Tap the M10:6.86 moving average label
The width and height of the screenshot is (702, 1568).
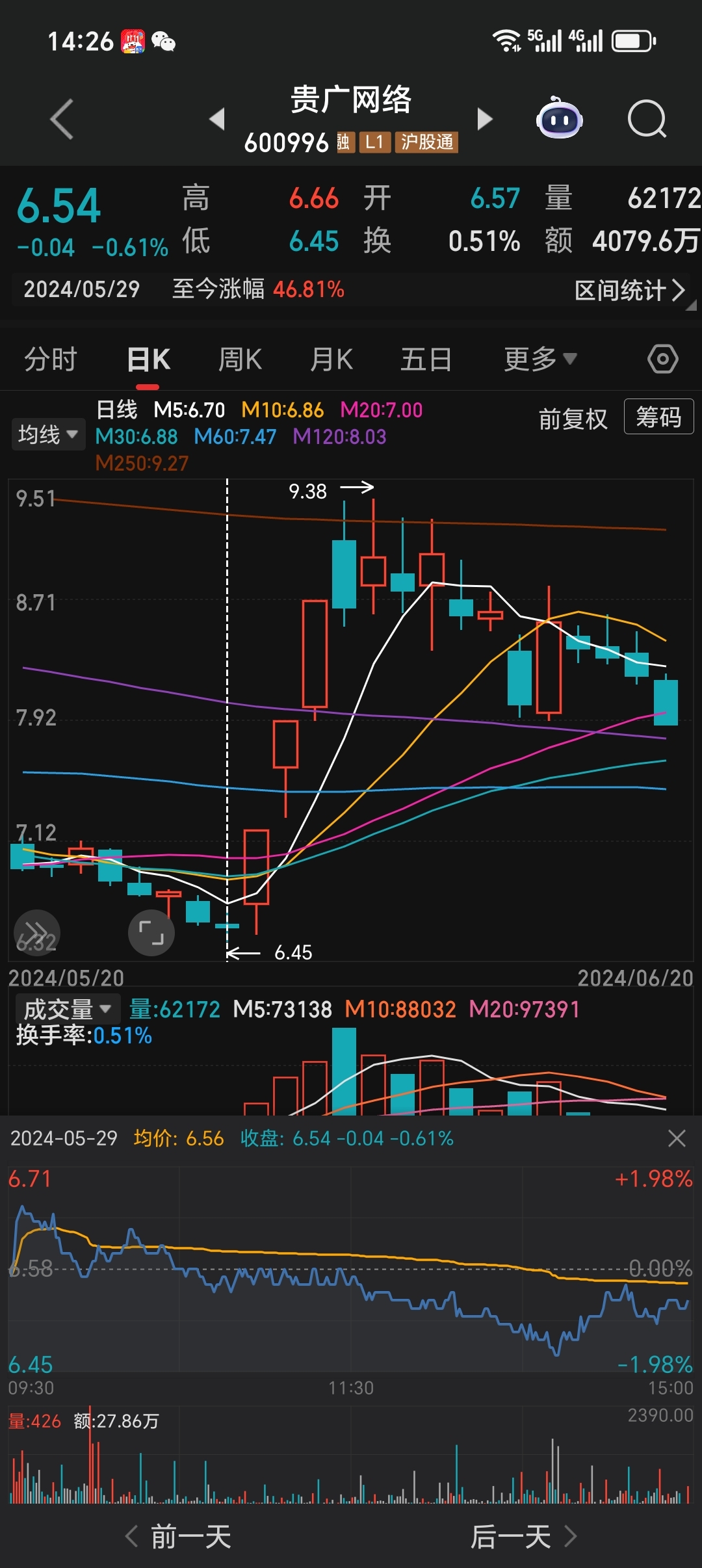point(282,410)
